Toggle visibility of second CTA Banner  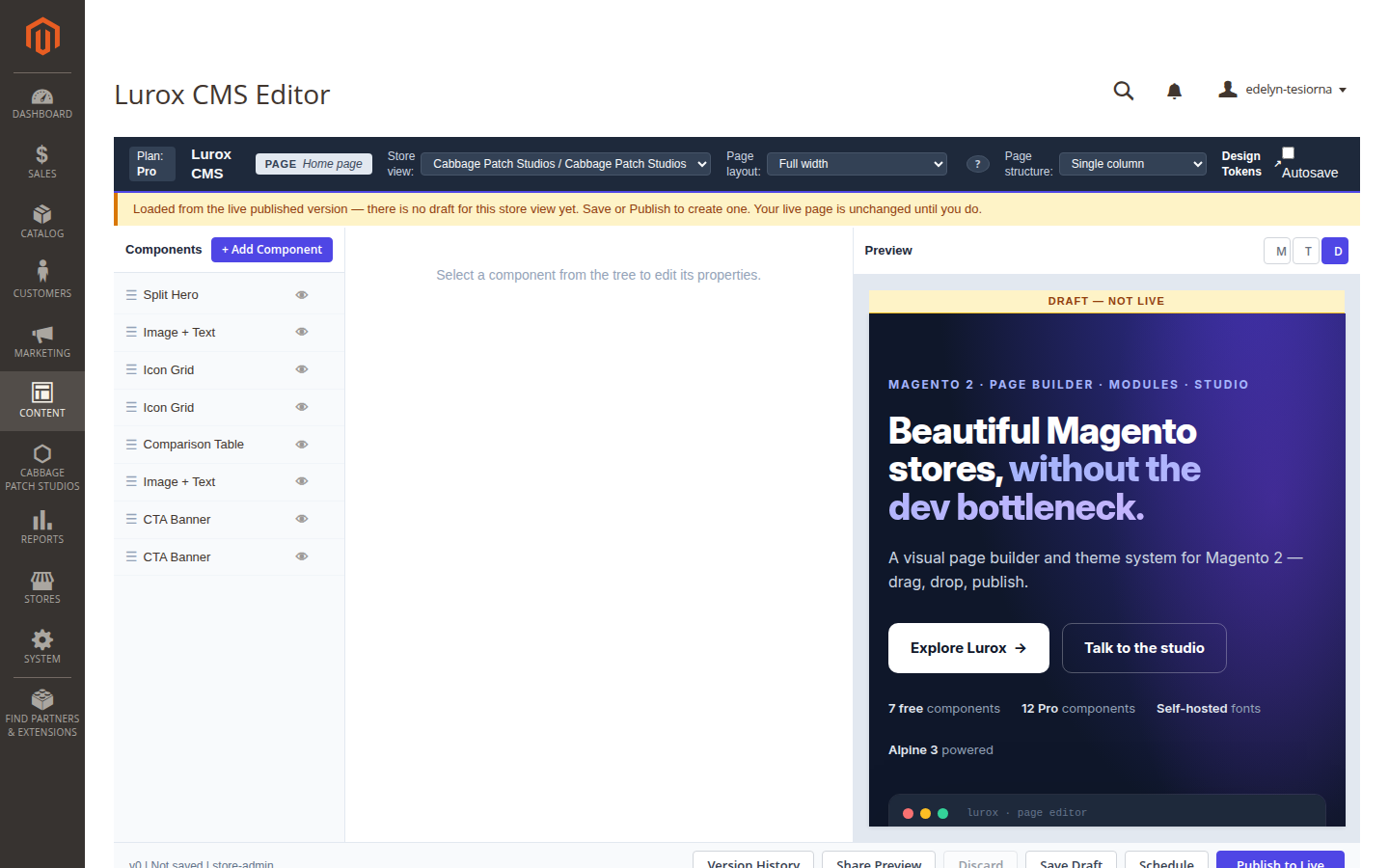click(302, 556)
